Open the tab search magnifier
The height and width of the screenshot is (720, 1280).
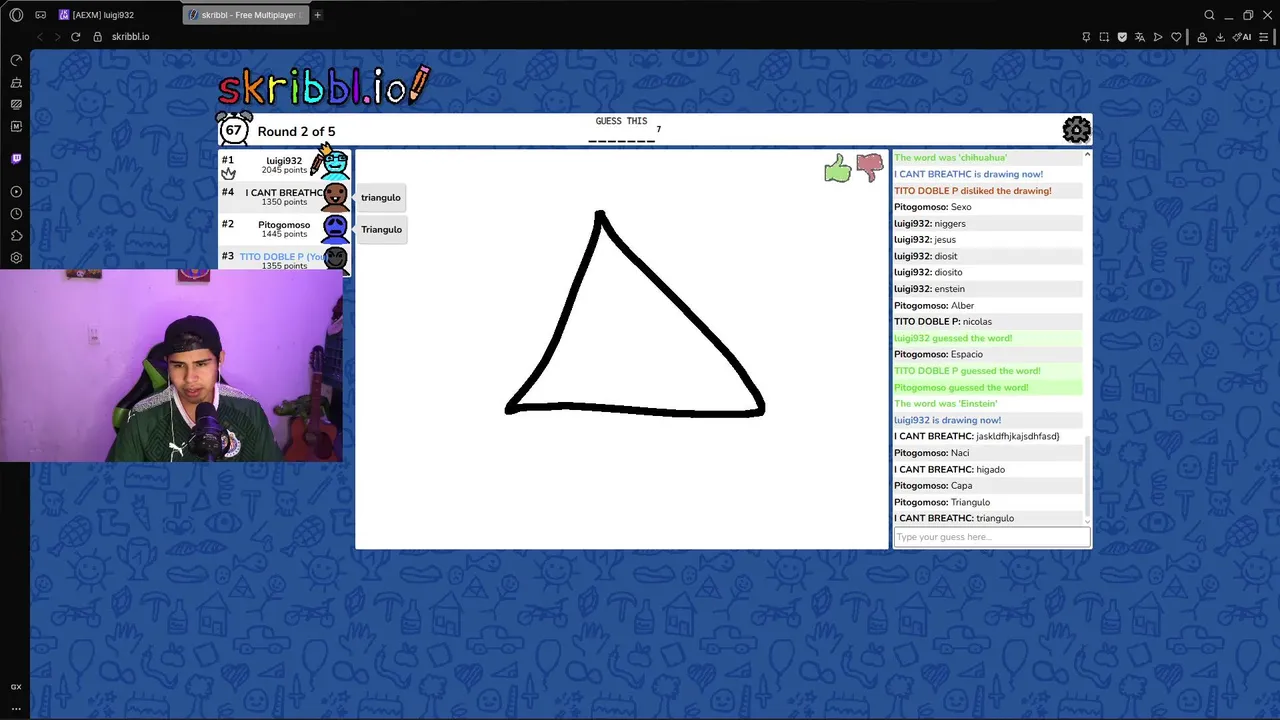pyautogui.click(x=1209, y=15)
